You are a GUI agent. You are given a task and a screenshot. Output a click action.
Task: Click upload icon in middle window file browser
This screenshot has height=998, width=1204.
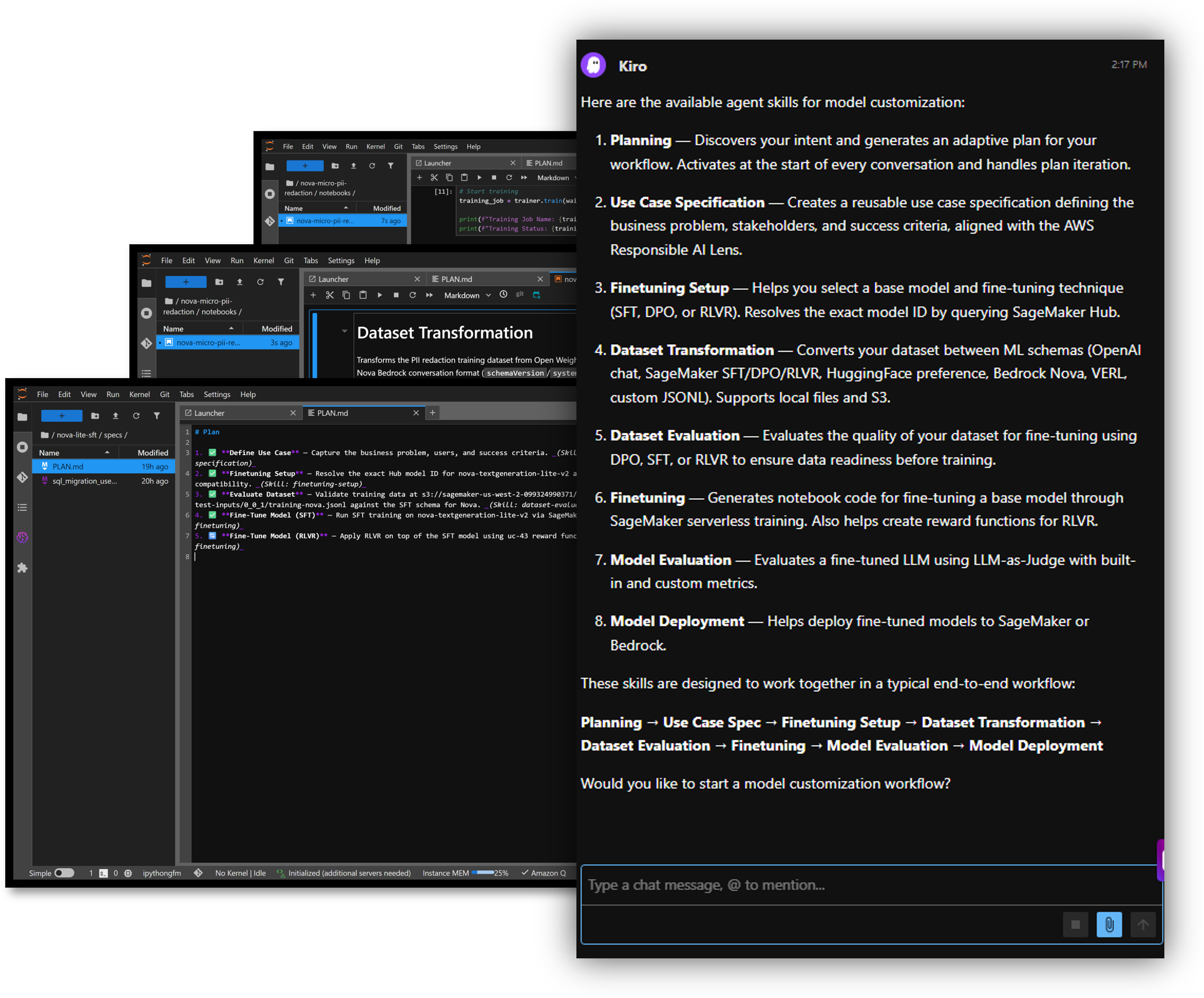tap(240, 282)
